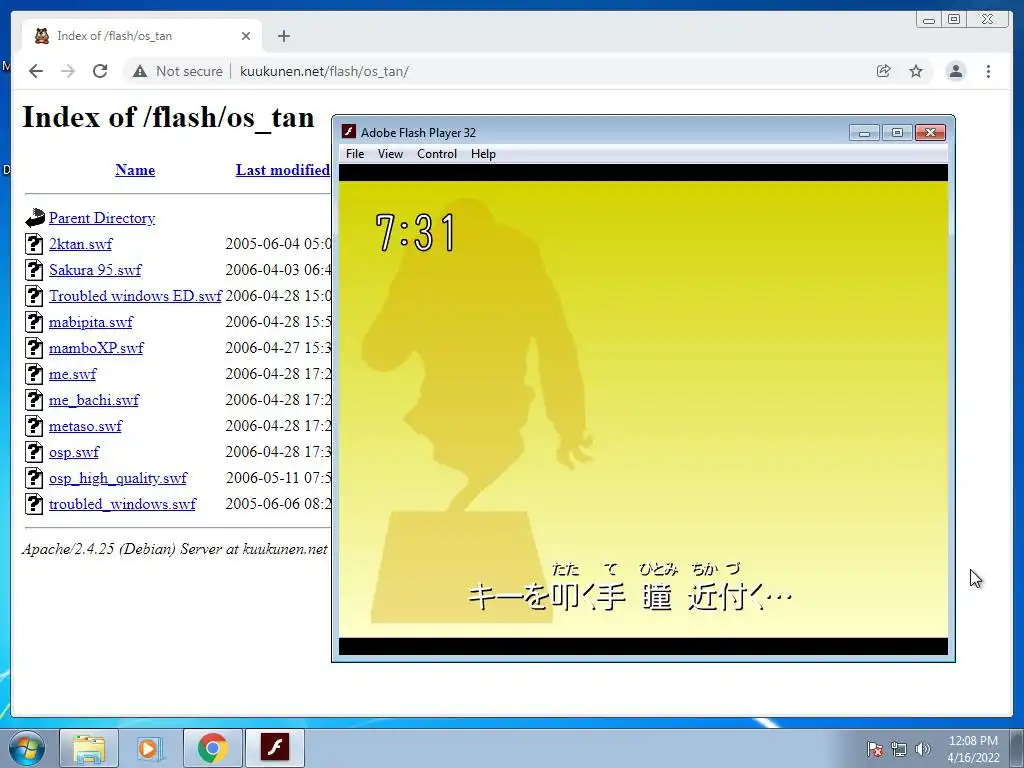Click the 2006-05-11 date for osp_high_quality.swf
1024x768 pixels.
pyautogui.click(x=278, y=478)
